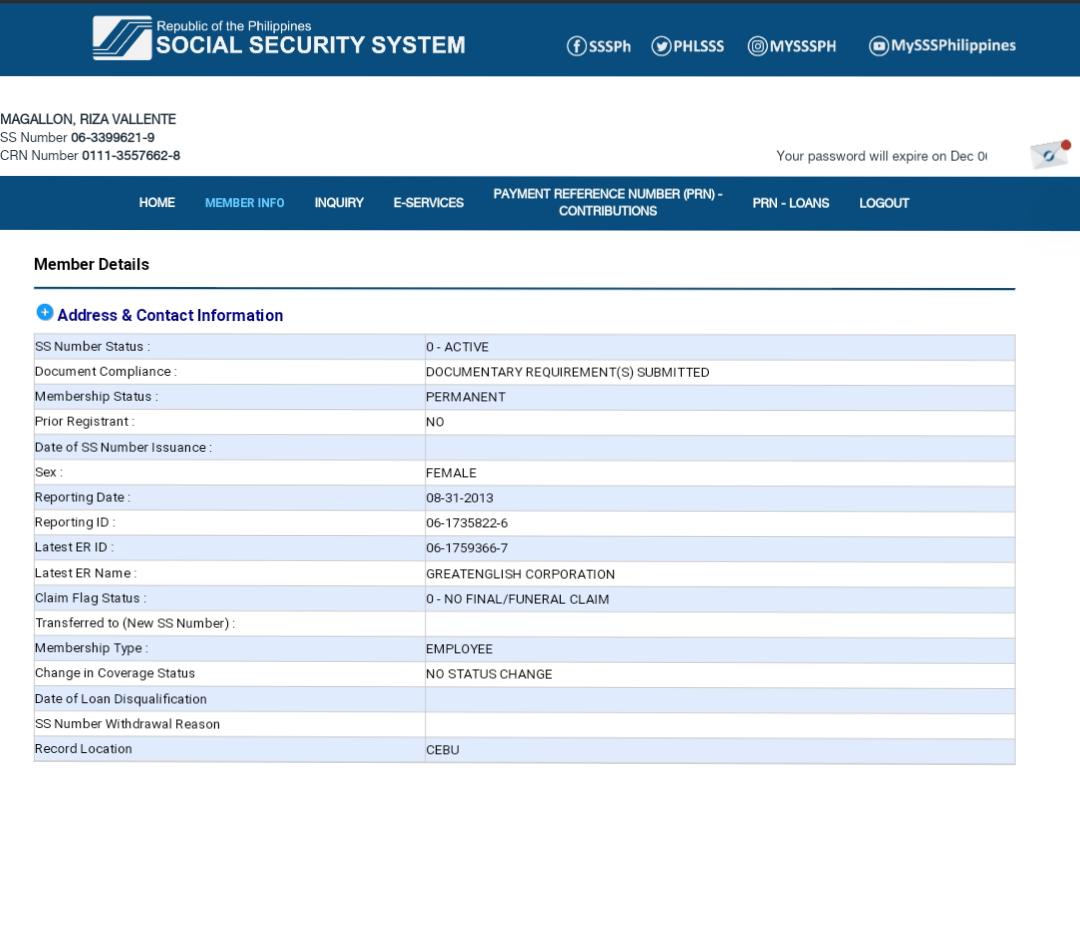Image resolution: width=1080 pixels, height=925 pixels.
Task: Open Payment Reference Number (PRN) - Contributions
Action: (607, 203)
